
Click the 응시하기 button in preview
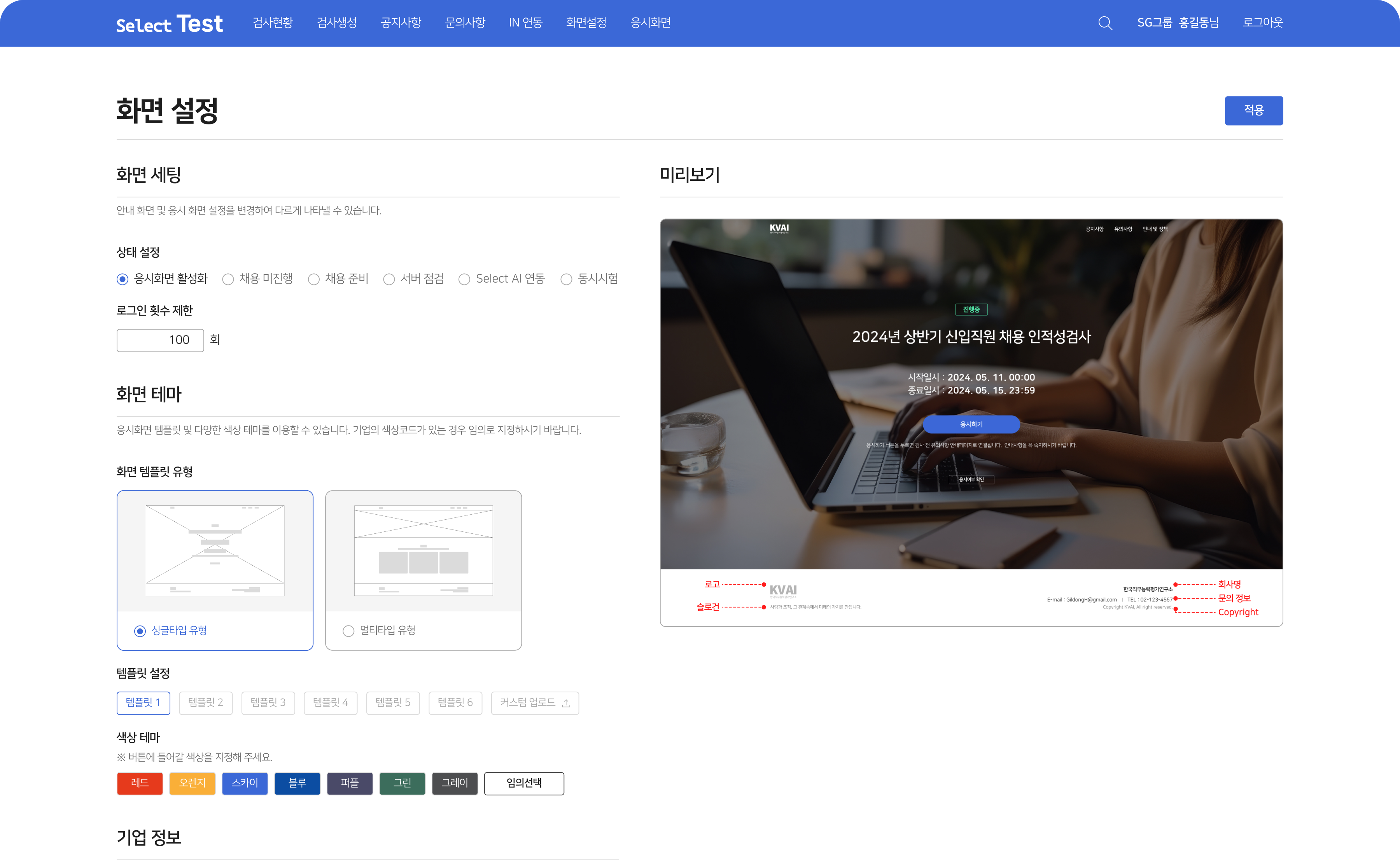tap(971, 425)
